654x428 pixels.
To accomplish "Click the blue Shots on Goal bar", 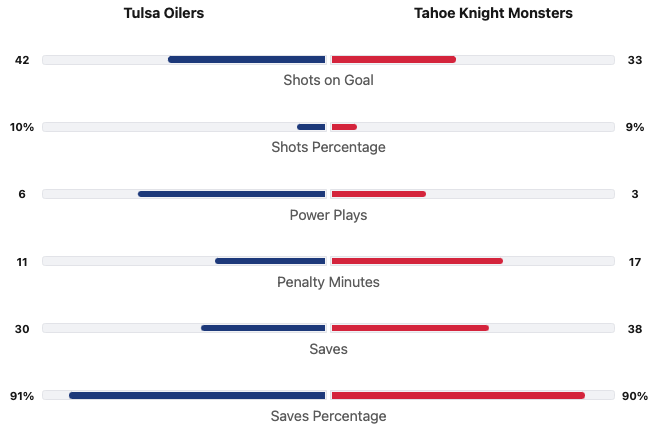I will [247, 60].
